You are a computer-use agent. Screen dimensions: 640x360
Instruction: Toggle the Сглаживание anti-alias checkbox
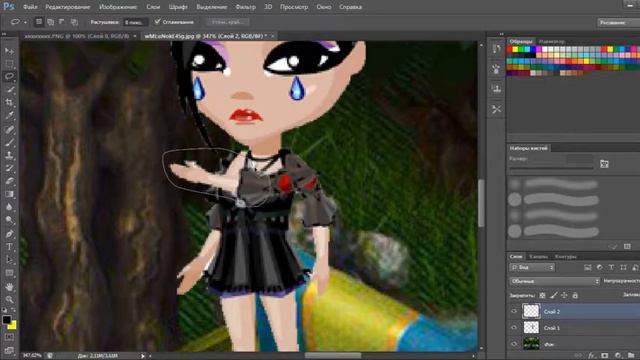point(158,22)
